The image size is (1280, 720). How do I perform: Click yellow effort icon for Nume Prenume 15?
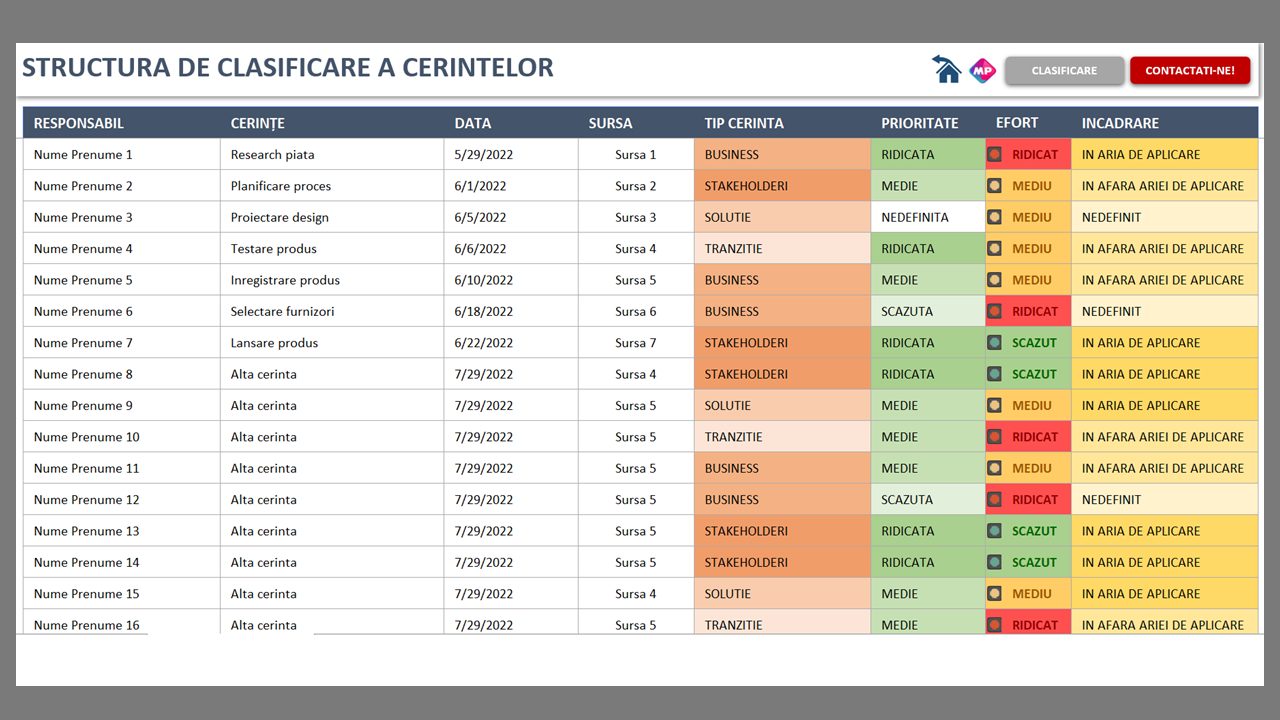994,594
